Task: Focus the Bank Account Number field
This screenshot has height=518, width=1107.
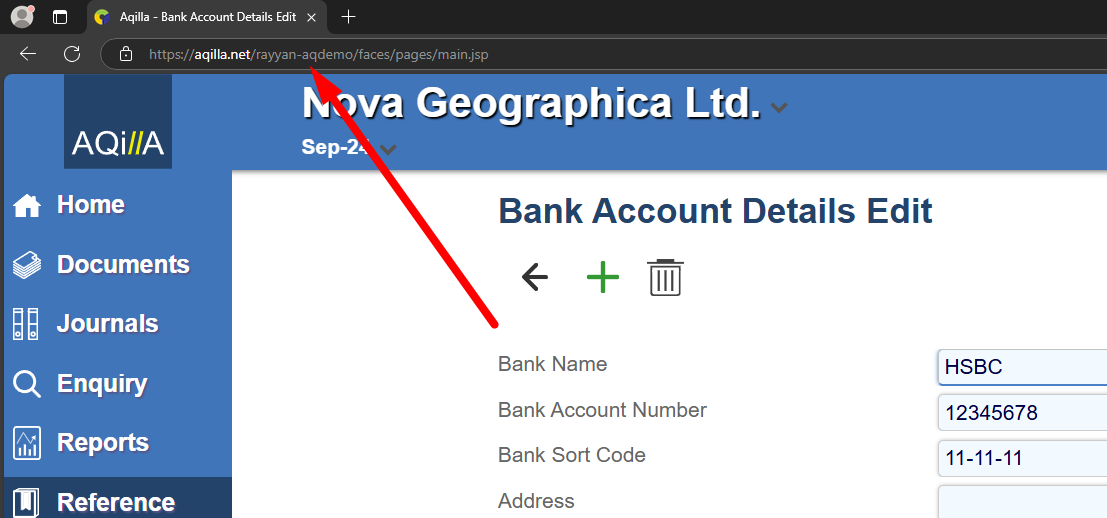Action: [1021, 412]
